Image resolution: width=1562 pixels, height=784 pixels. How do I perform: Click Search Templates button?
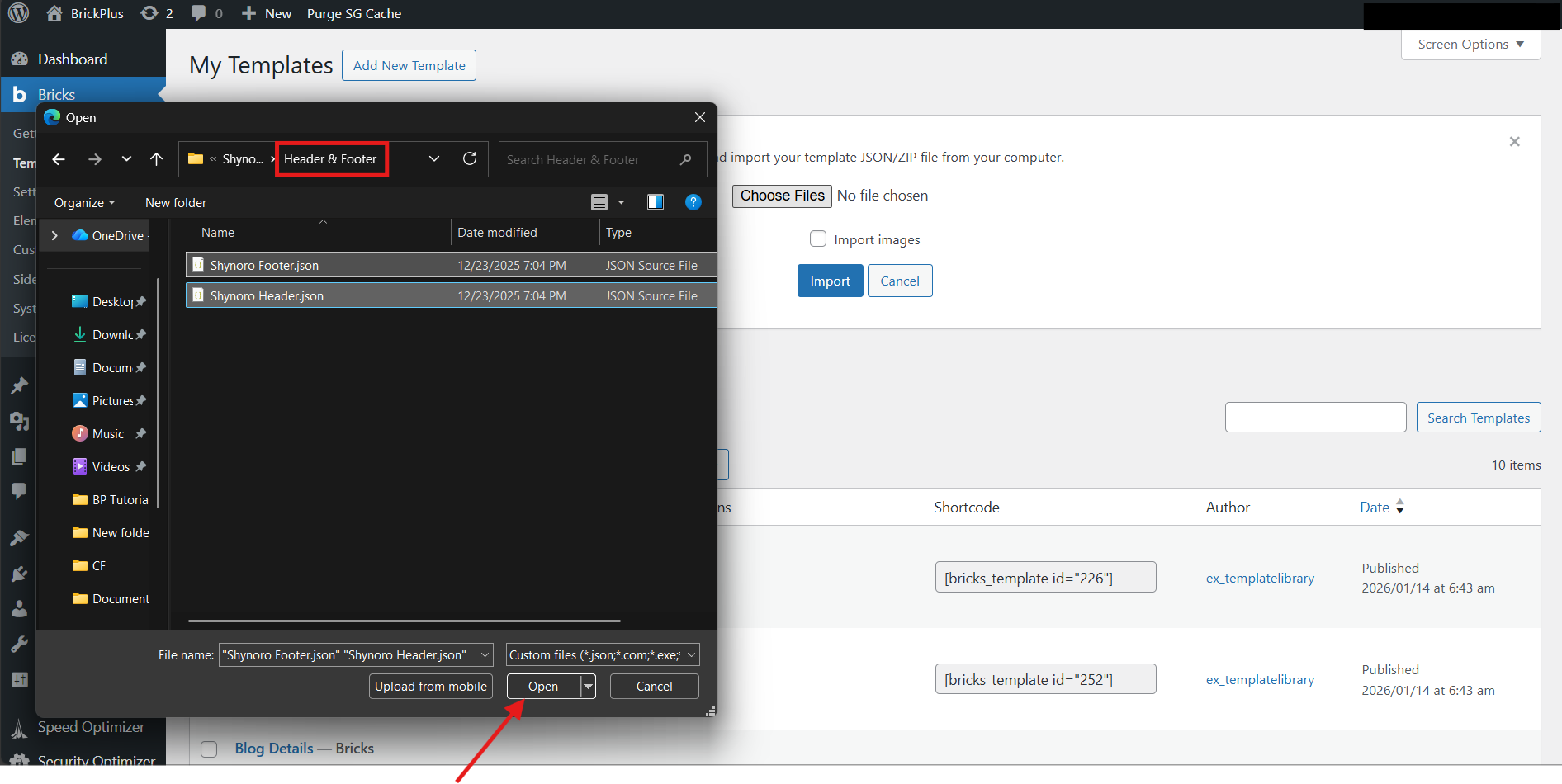point(1479,418)
